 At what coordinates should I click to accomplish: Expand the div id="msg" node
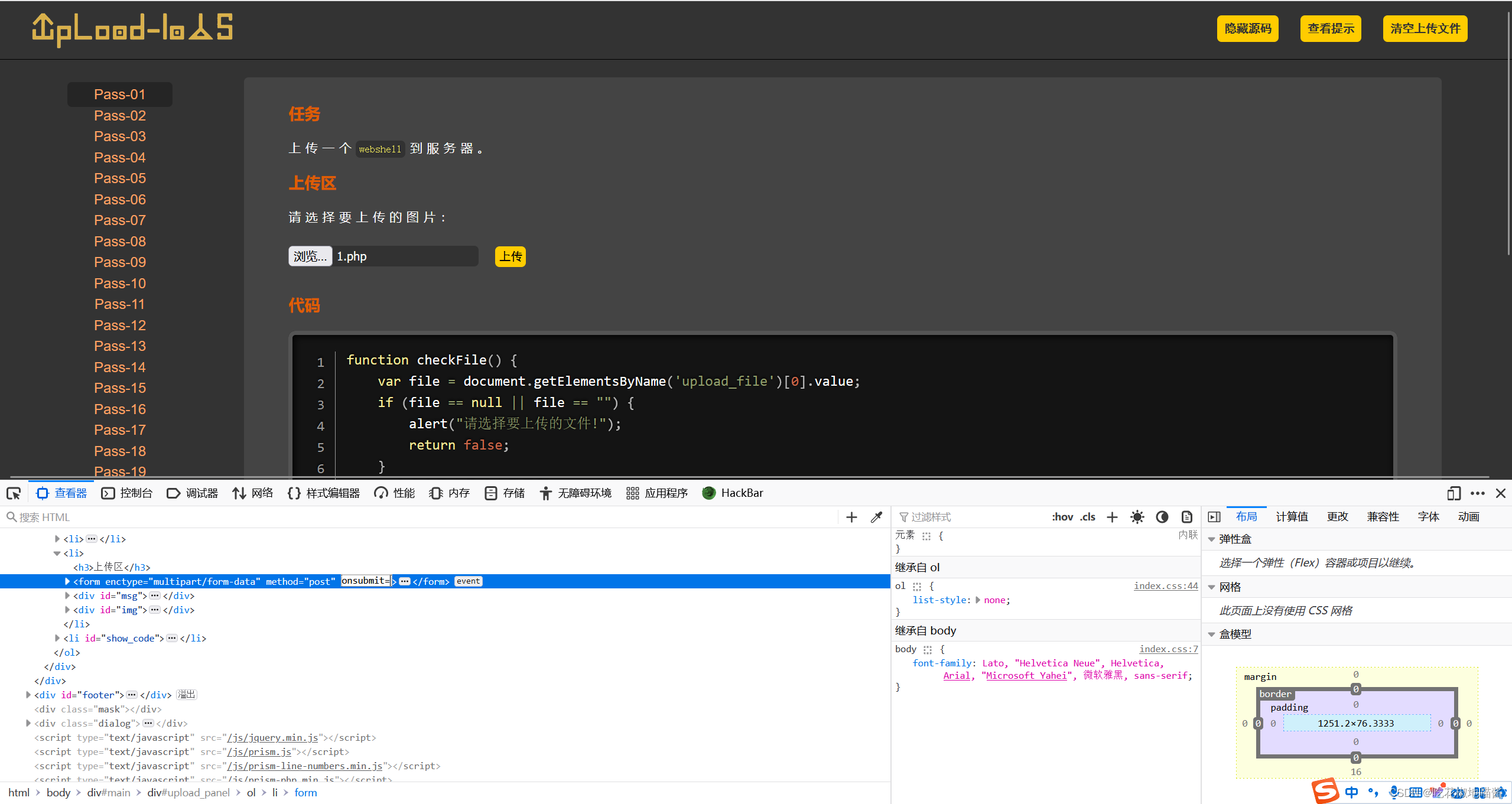point(67,596)
